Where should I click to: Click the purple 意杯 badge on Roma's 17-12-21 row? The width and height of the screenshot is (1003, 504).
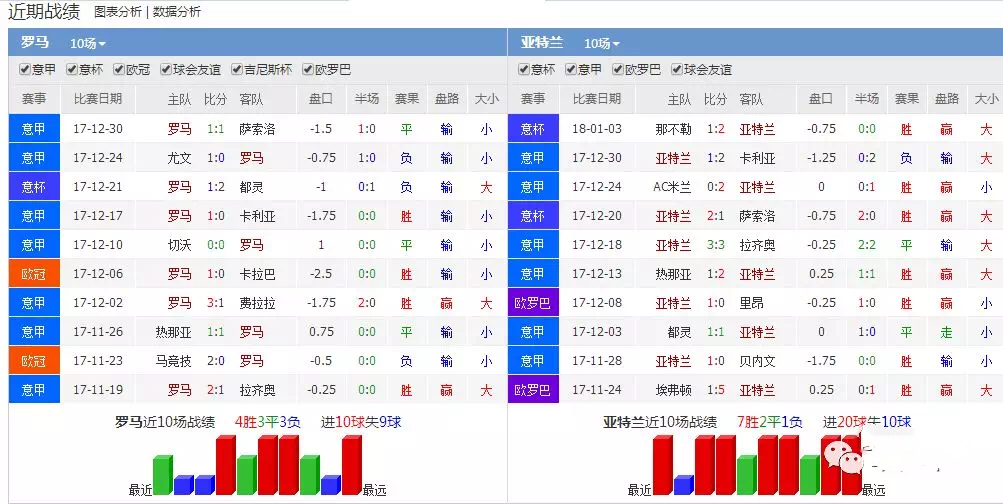[x=34, y=186]
